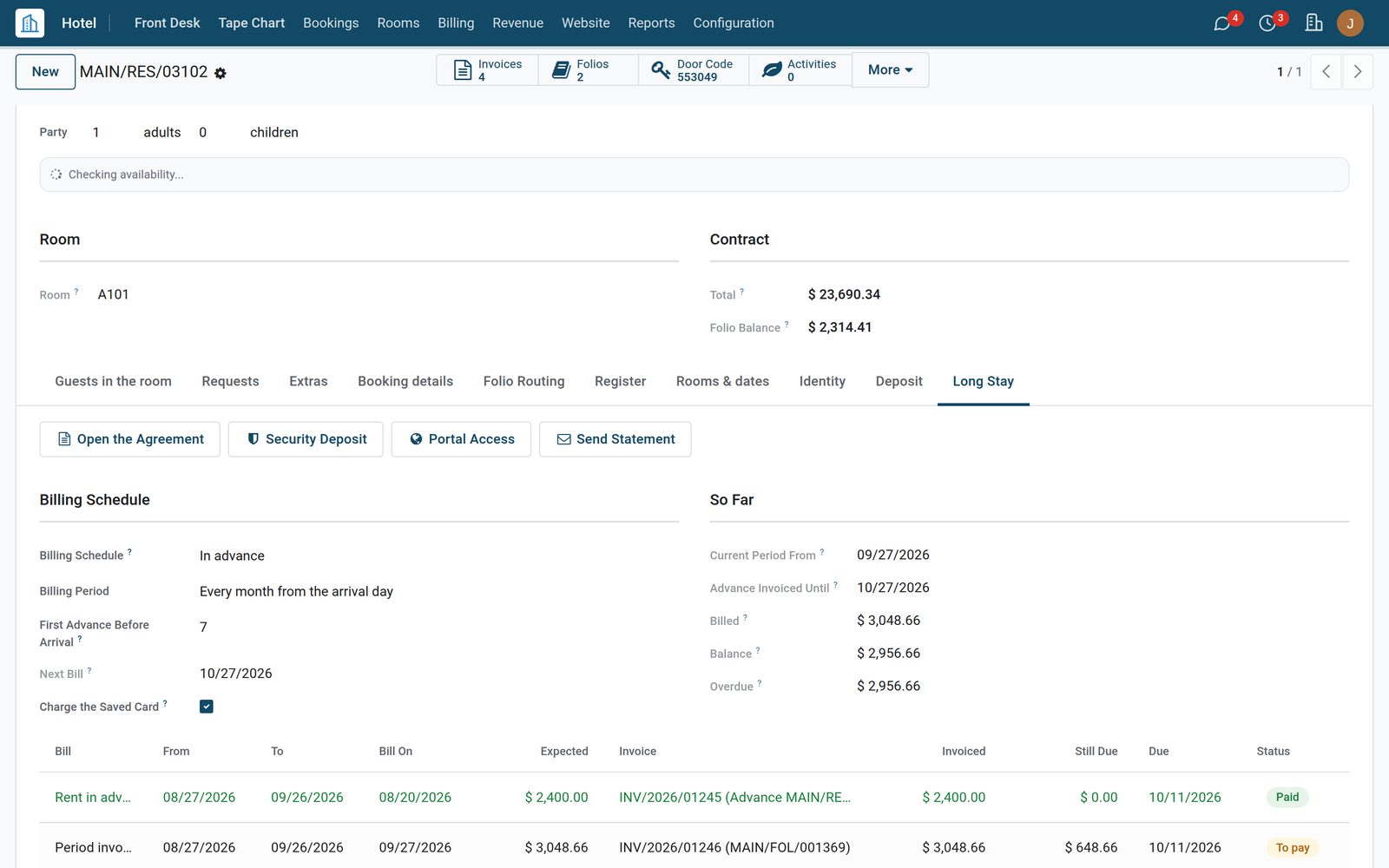The image size is (1389, 868).
Task: Click Portal Access button
Action: pyautogui.click(x=461, y=439)
